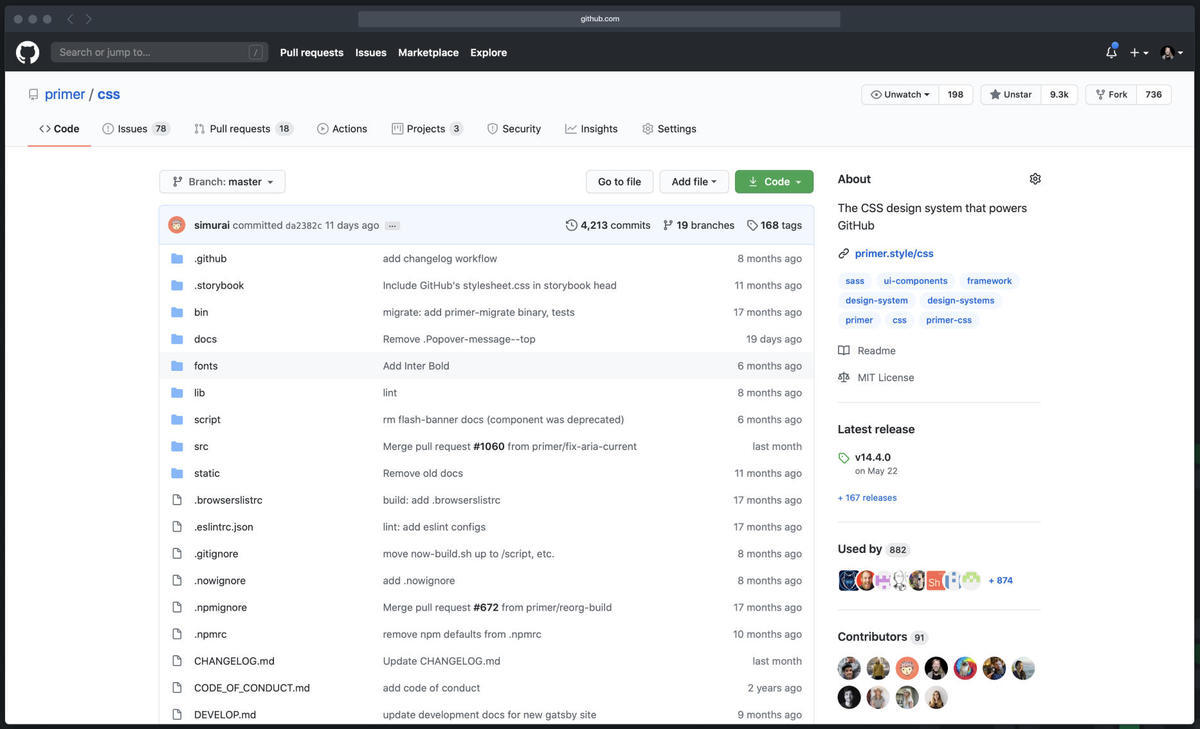
Task: Switch to the Settings tab
Action: coord(669,129)
